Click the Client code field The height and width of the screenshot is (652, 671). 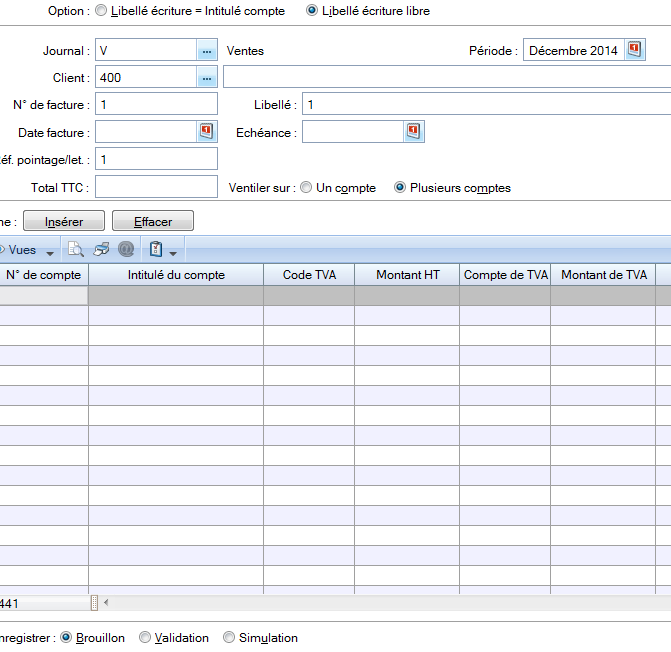[x=146, y=77]
